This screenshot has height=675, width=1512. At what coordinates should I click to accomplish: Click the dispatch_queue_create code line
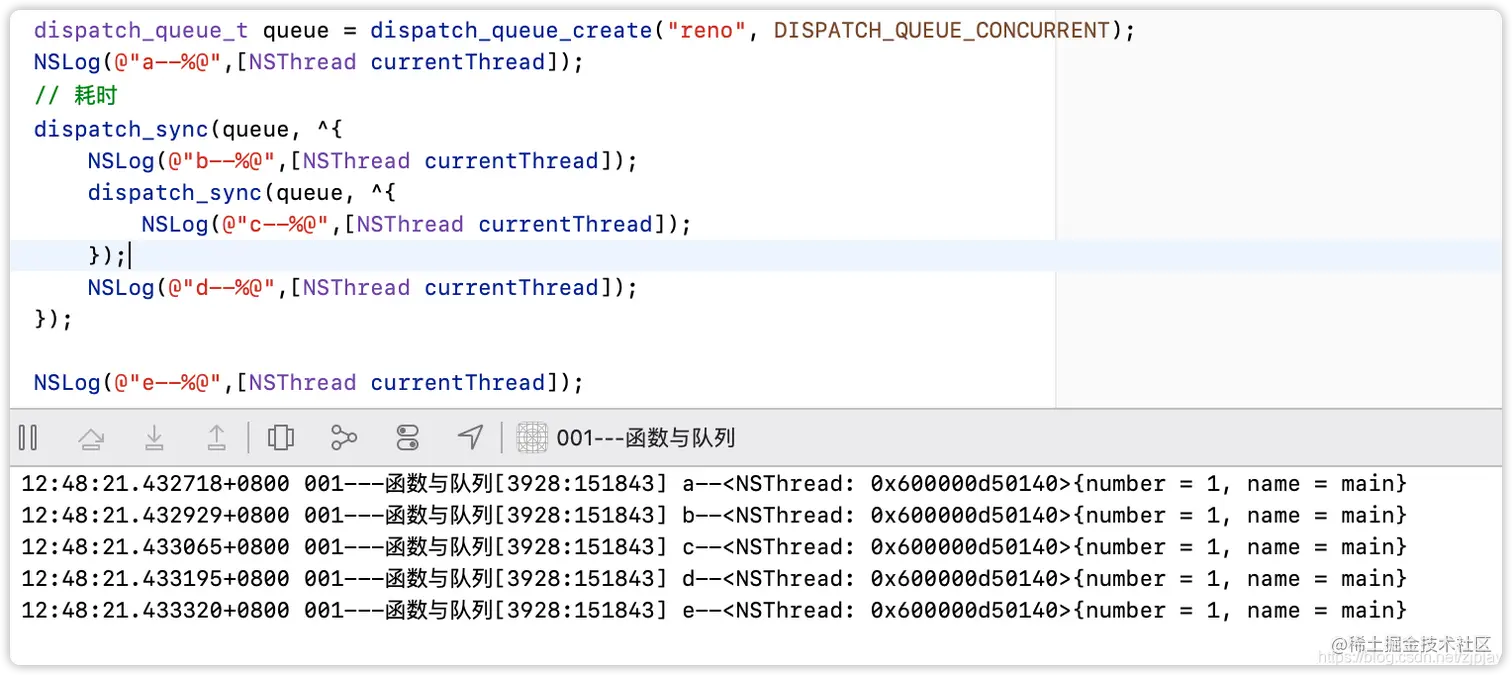585,30
